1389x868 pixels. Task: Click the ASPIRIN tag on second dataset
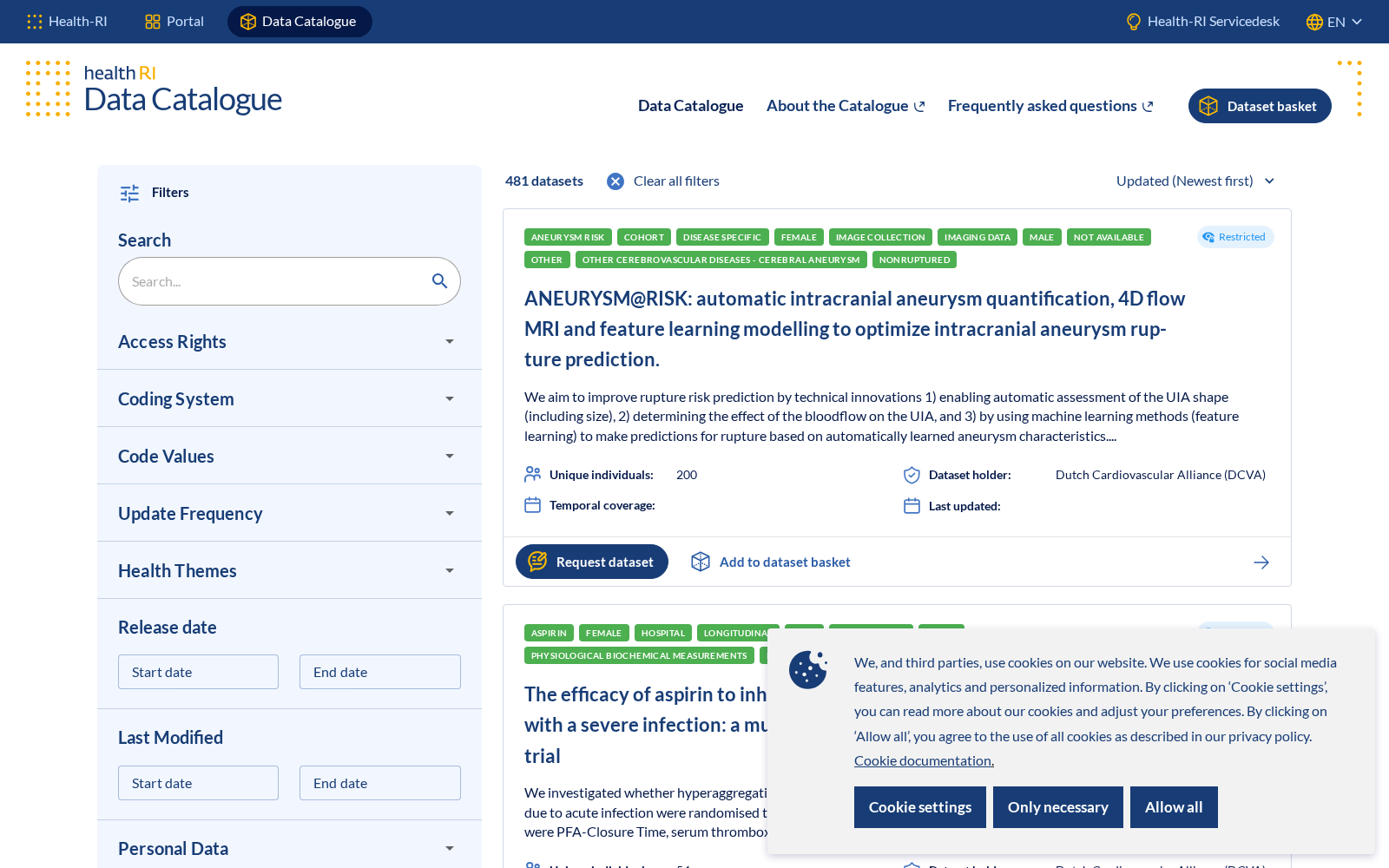click(549, 633)
